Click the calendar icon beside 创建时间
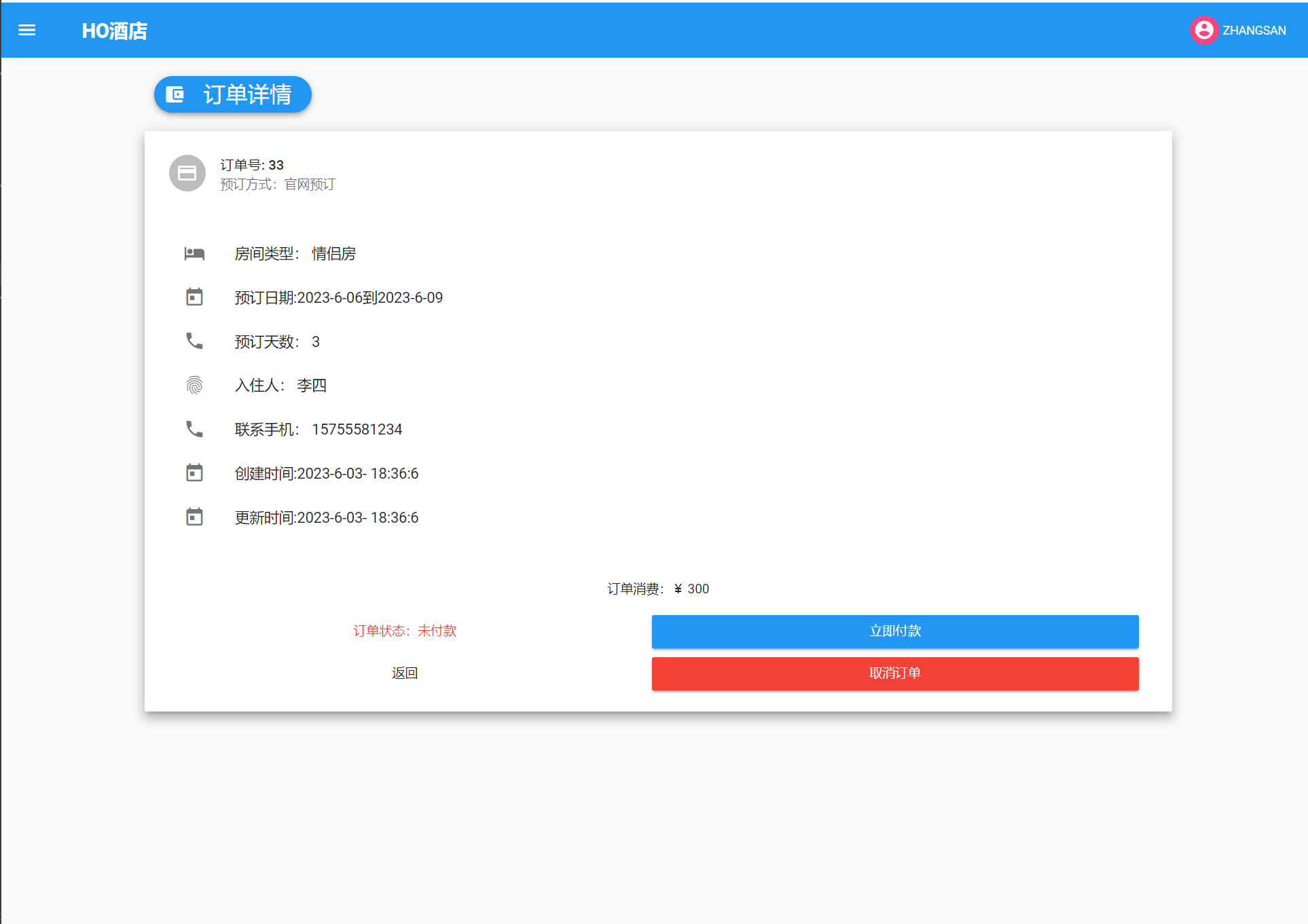The image size is (1308, 924). pyautogui.click(x=194, y=473)
